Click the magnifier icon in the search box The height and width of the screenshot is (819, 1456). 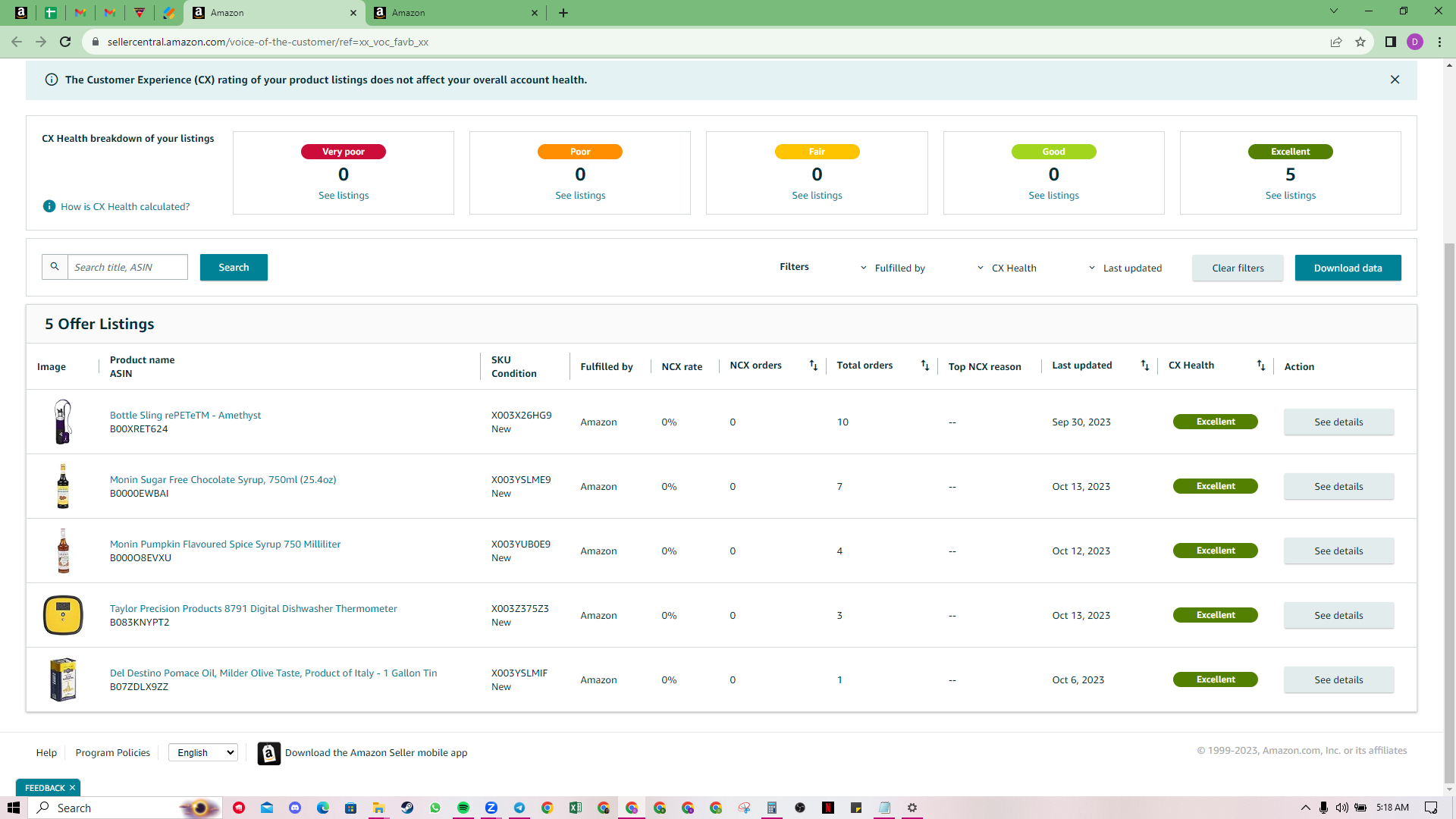tap(55, 267)
